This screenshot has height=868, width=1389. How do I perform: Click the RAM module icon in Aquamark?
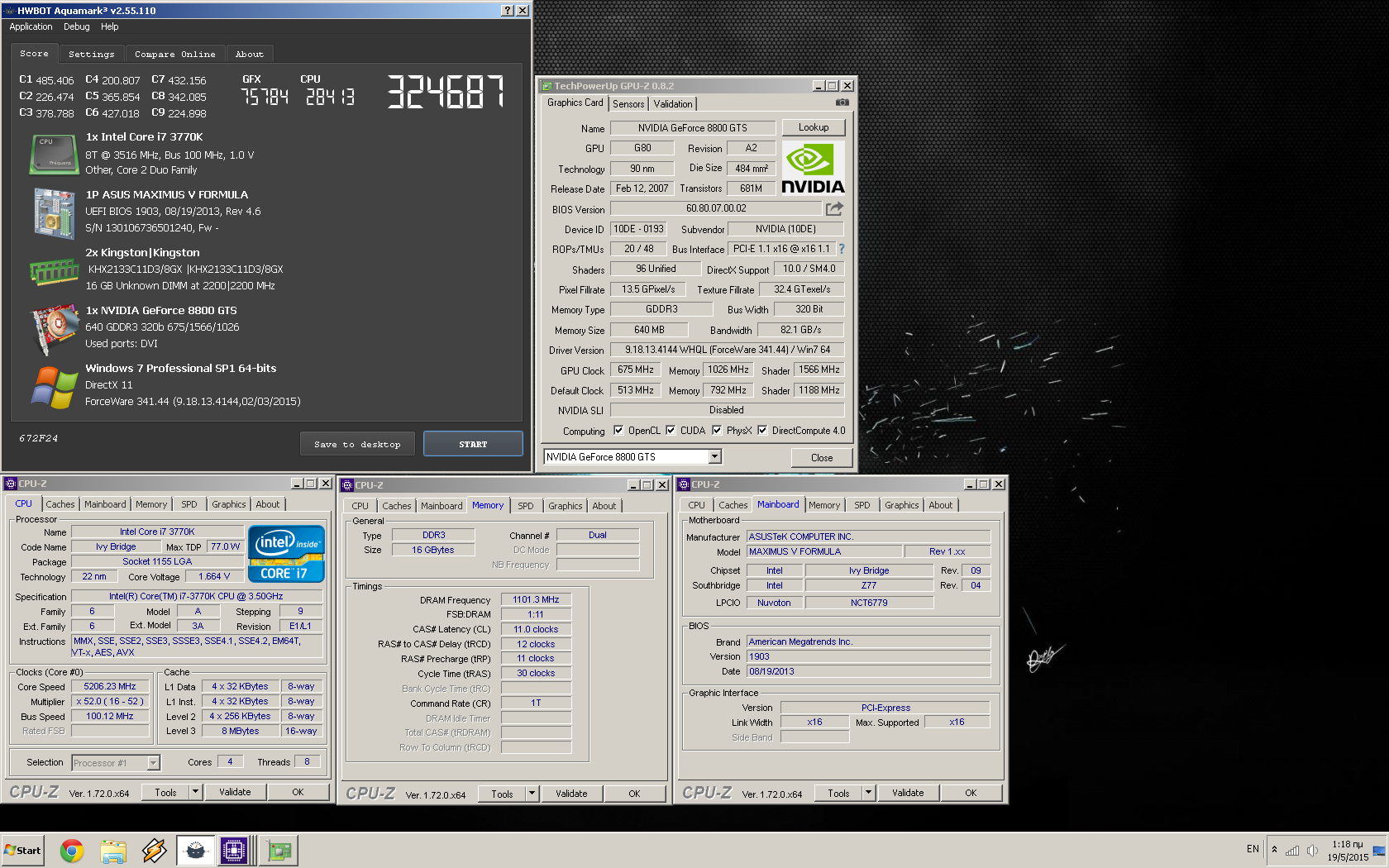tap(54, 271)
